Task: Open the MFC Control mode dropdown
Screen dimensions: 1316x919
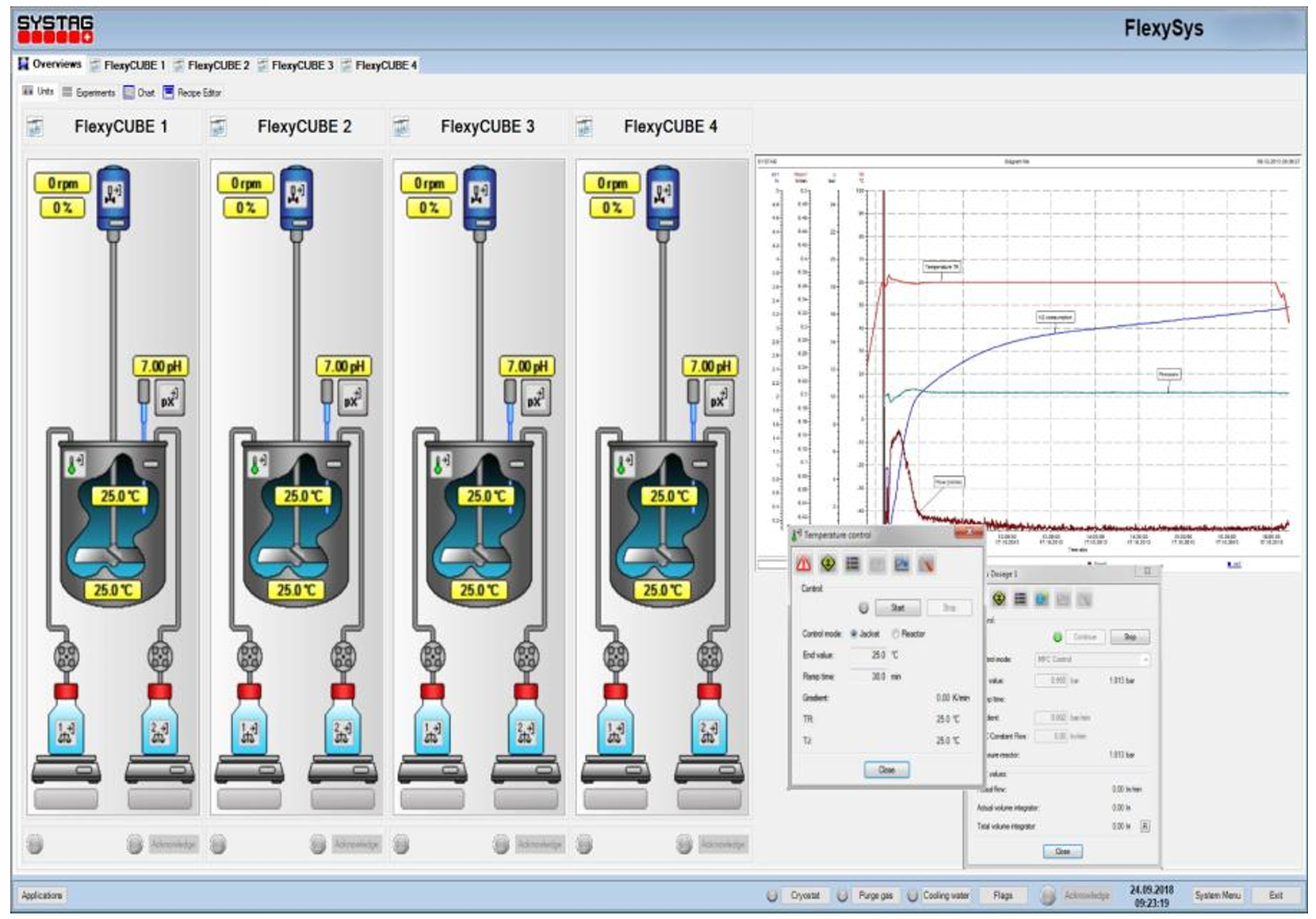Action: click(x=1092, y=659)
